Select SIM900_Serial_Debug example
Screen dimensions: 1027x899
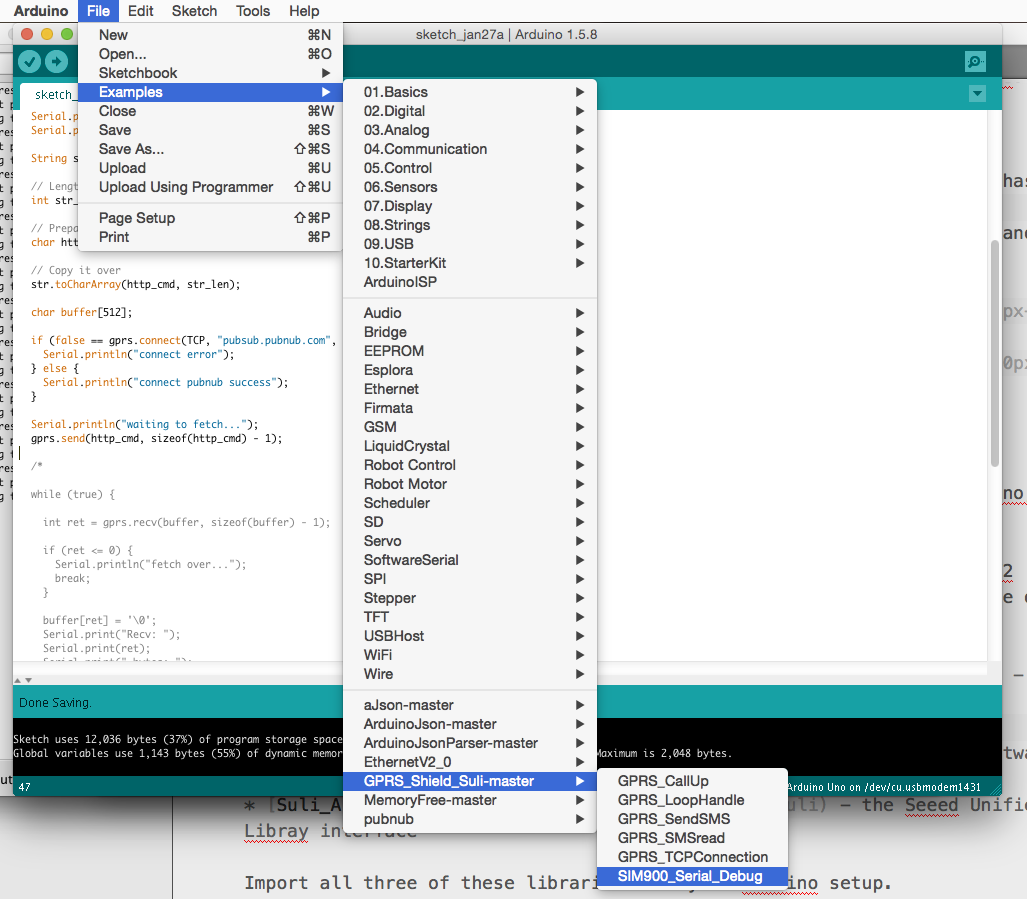pyautogui.click(x=689, y=876)
